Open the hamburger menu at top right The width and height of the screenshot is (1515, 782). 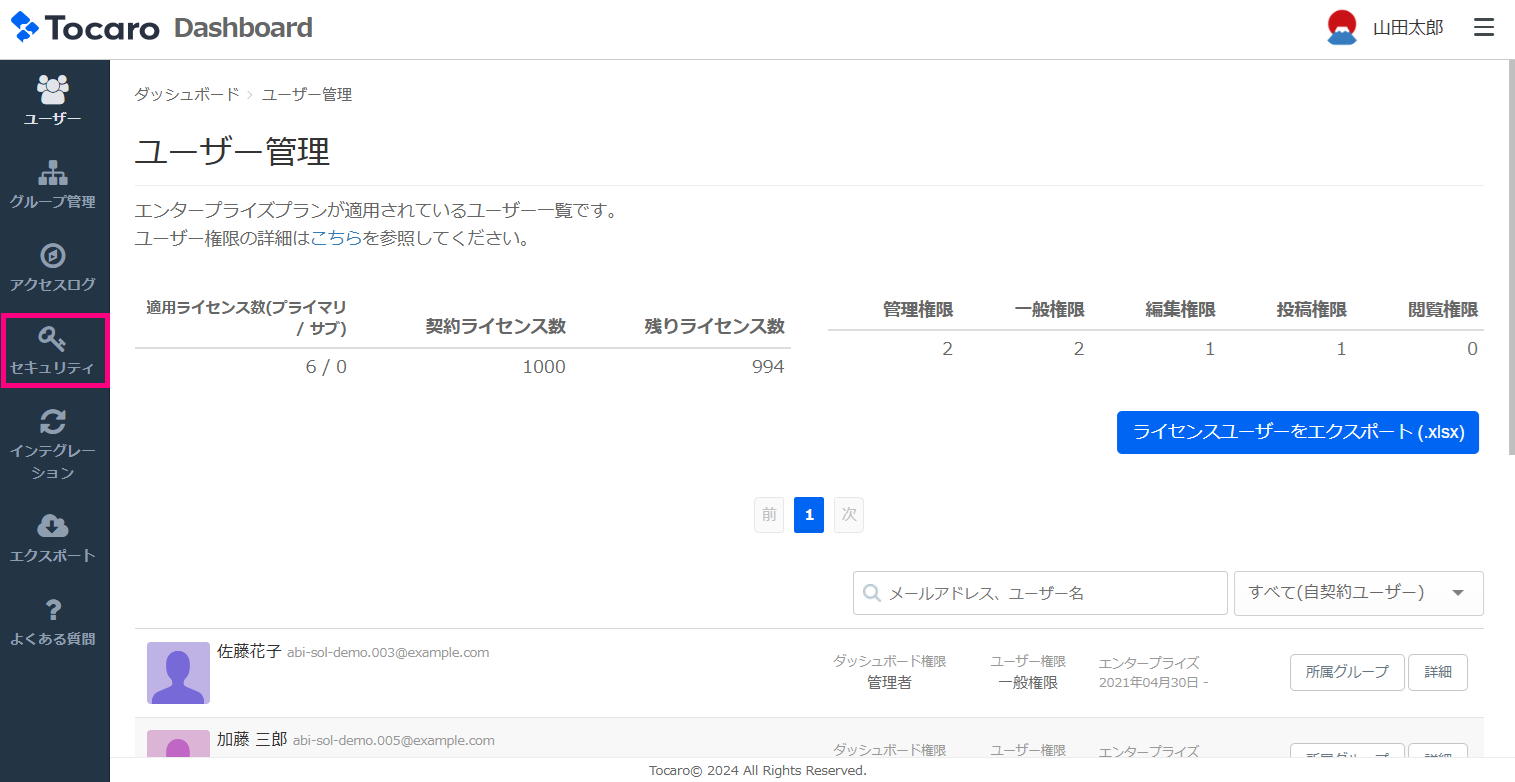coord(1484,28)
